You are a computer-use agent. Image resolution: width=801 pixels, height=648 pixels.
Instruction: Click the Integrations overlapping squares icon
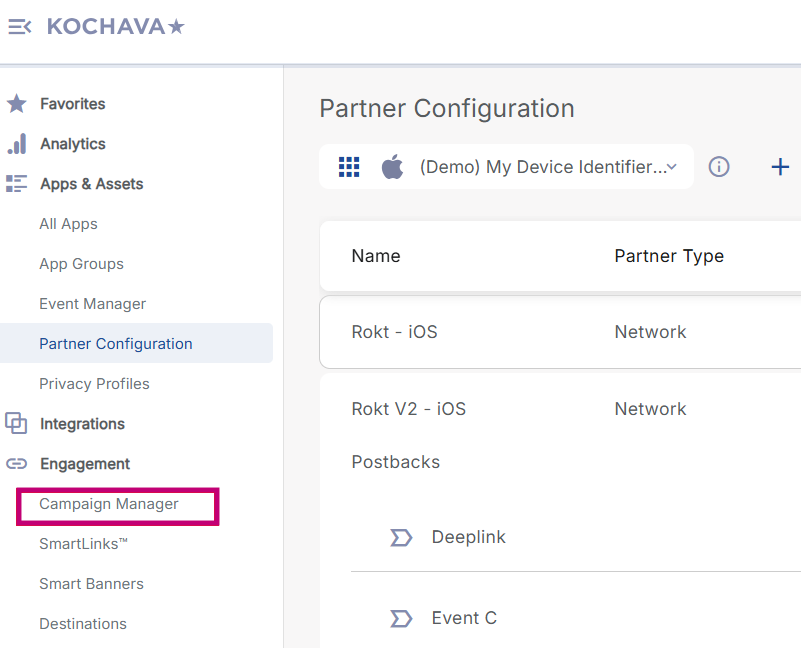(x=16, y=424)
